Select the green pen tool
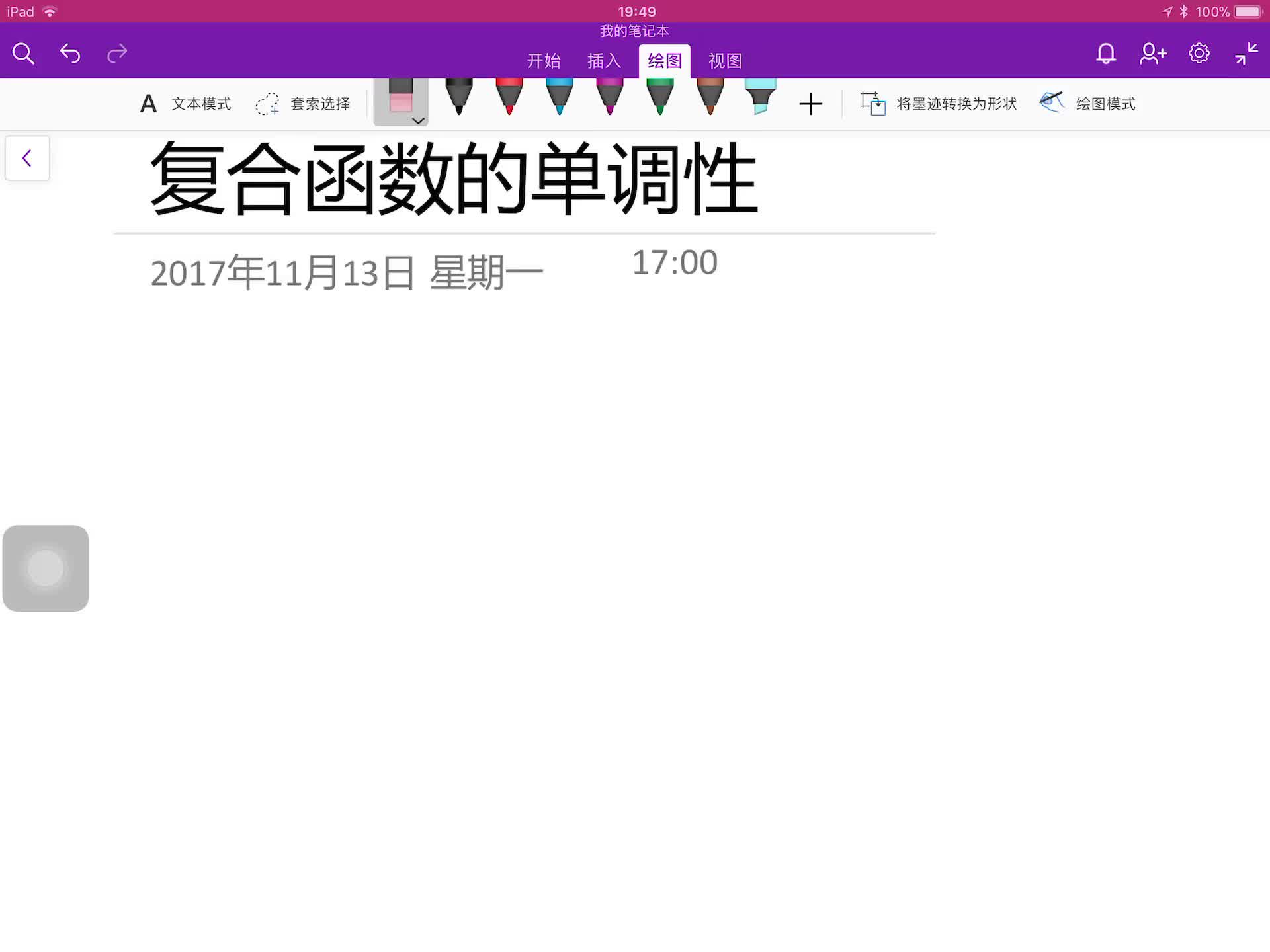This screenshot has height=952, width=1270. pos(659,99)
